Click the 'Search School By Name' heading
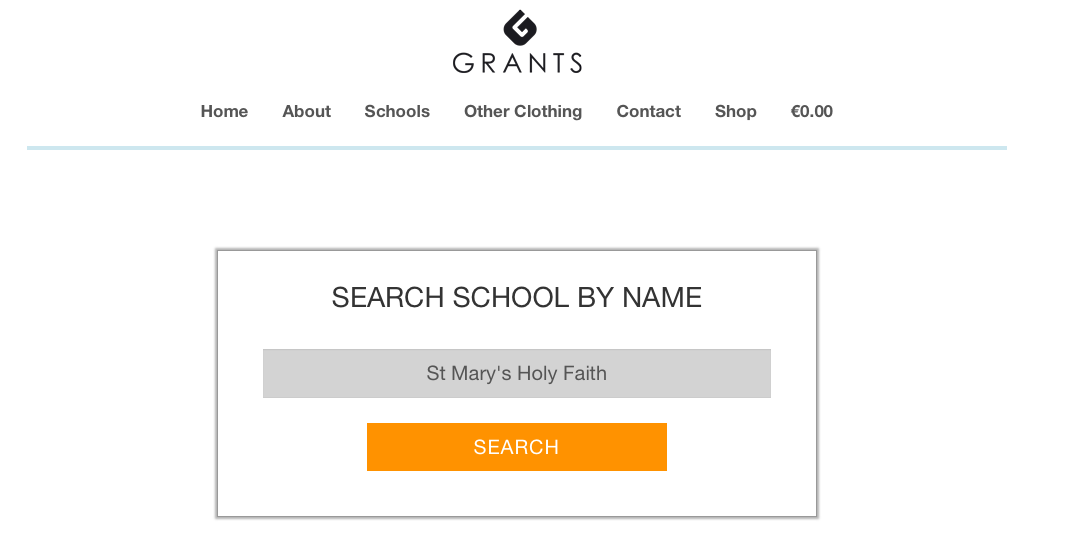Image resolution: width=1066 pixels, height=556 pixels. tap(517, 298)
